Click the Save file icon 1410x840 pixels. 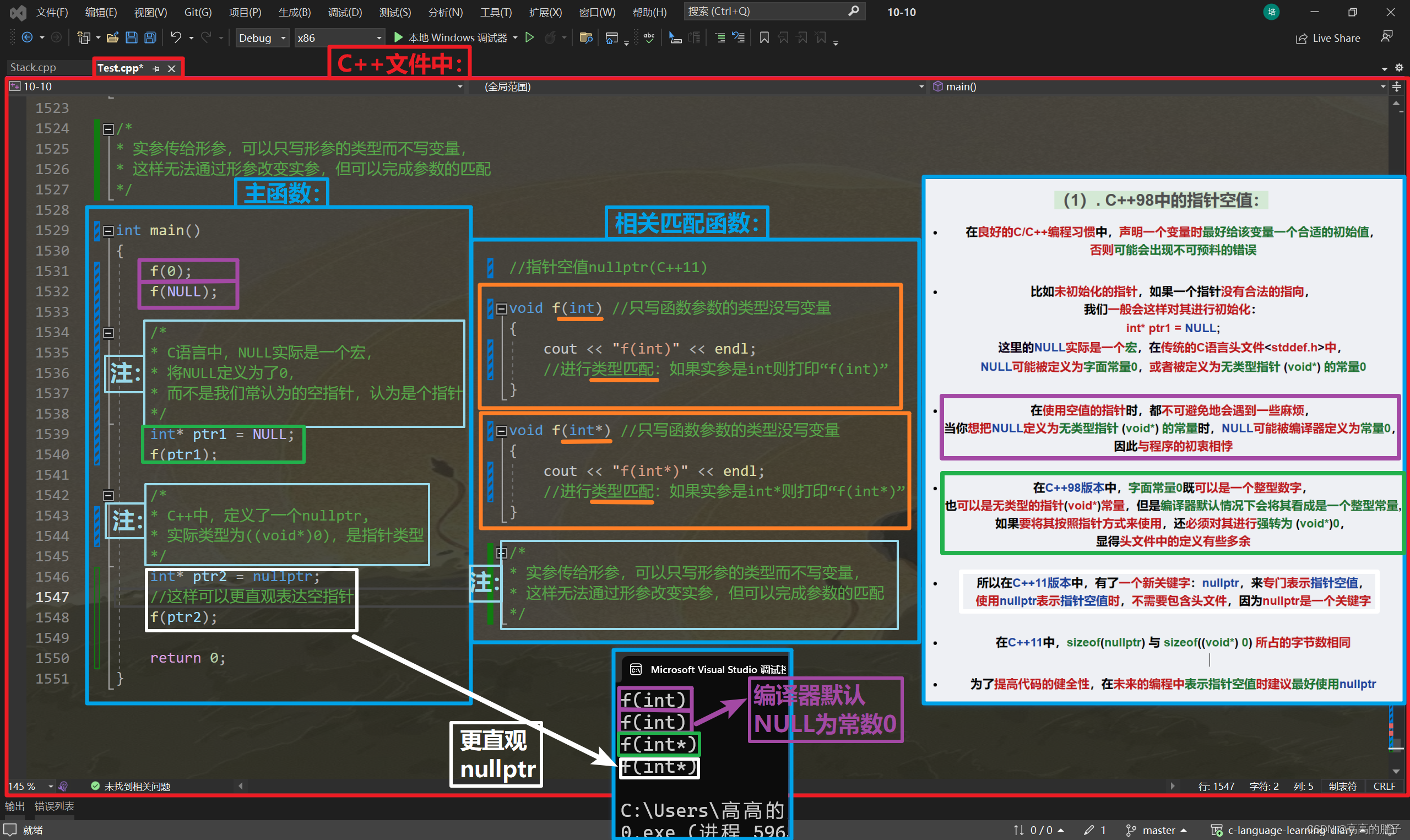131,38
